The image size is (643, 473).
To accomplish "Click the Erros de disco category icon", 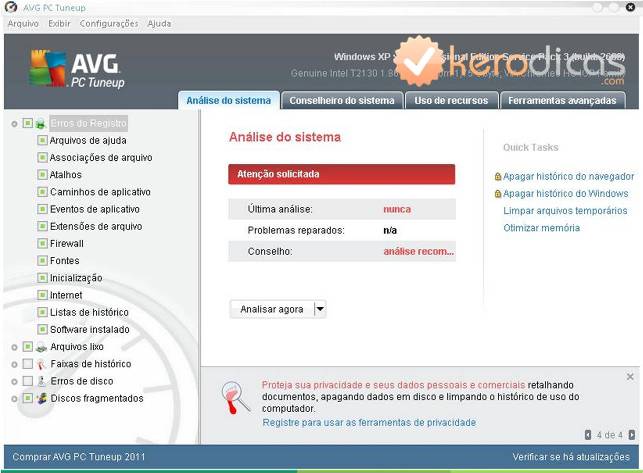I will tap(41, 381).
